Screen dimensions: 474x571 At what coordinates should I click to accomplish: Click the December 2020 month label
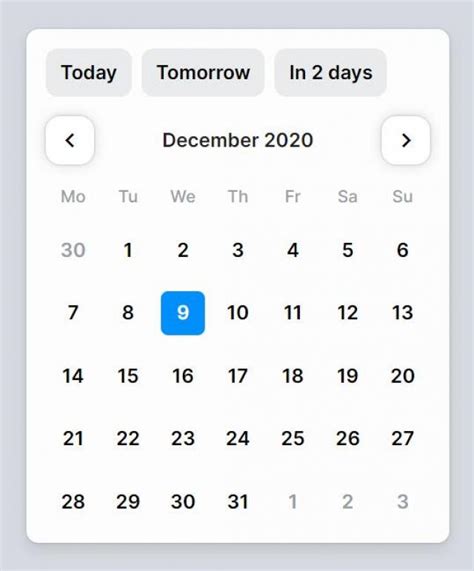[238, 140]
